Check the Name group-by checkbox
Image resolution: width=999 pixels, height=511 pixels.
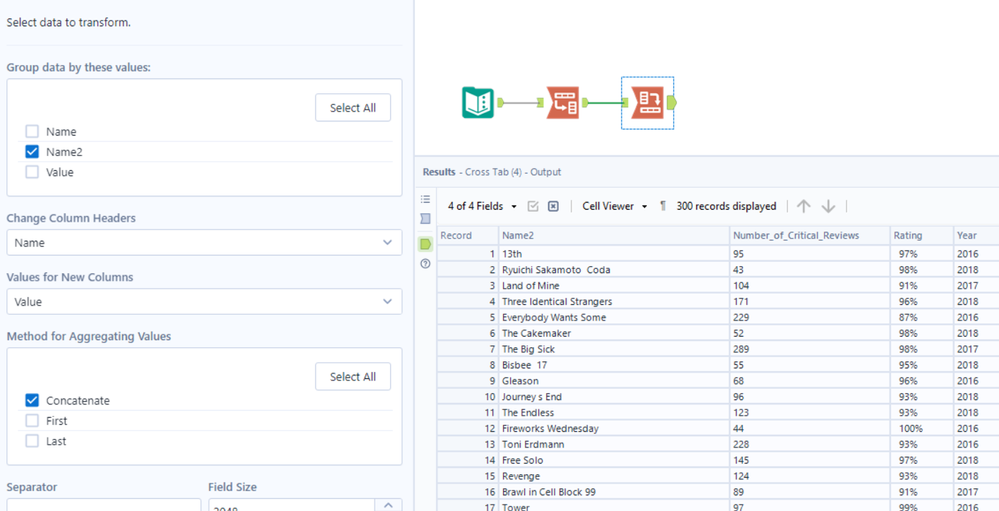click(32, 132)
